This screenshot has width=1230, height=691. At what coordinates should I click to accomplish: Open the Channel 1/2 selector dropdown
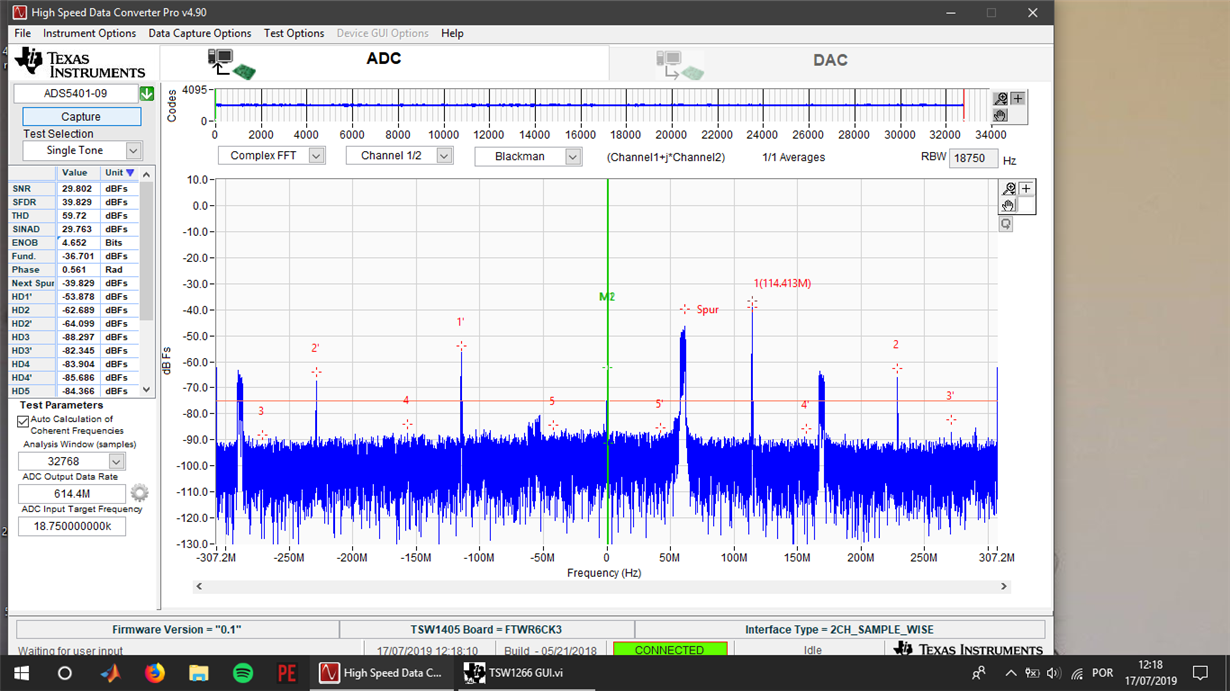(444, 156)
